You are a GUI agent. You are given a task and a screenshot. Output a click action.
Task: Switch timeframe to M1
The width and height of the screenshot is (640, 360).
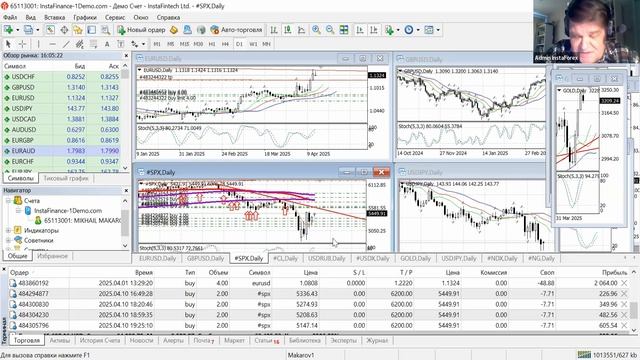(x=157, y=44)
